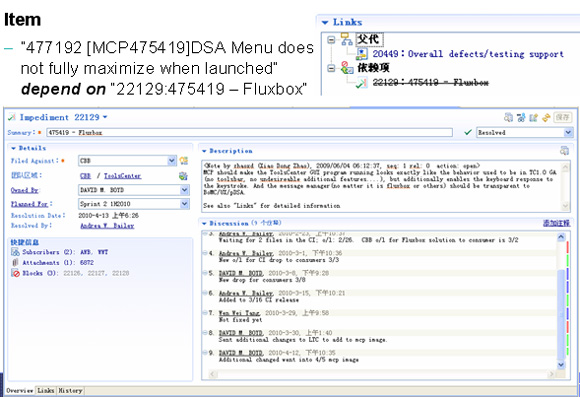580x397 pixels.
Task: Open the Filed Against CBB dropdown
Action: [x=171, y=161]
